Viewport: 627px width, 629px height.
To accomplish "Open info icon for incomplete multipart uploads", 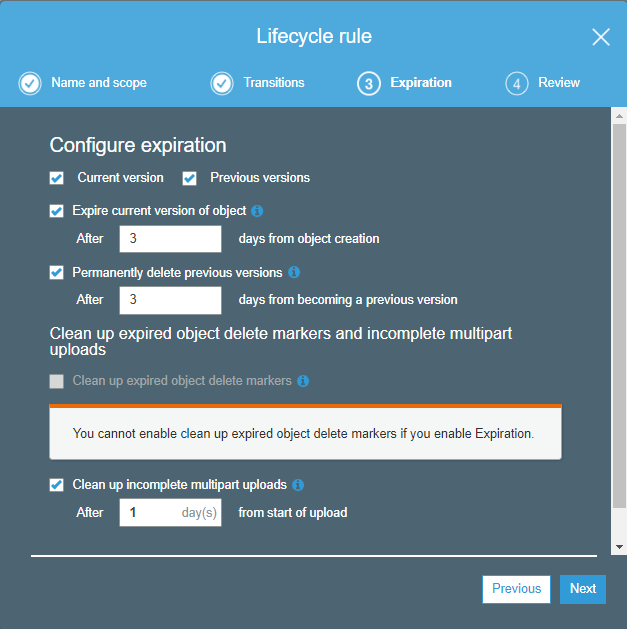I will (298, 485).
